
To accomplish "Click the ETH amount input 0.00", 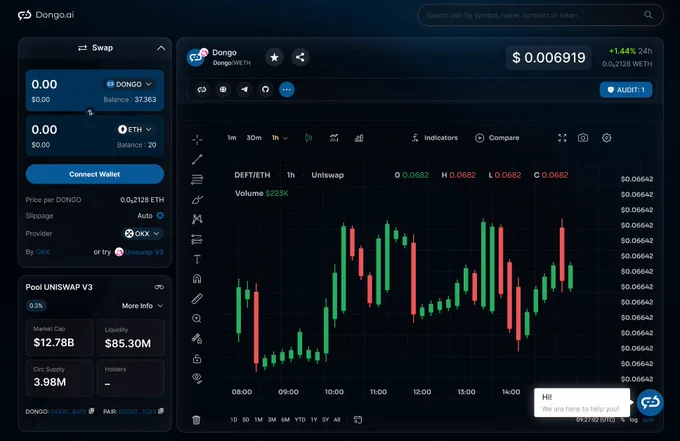I will (44, 130).
